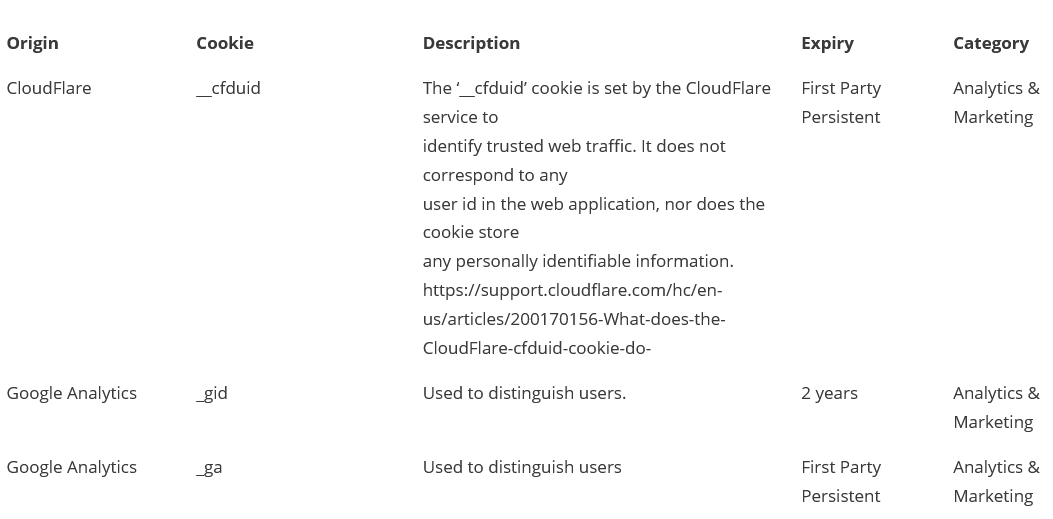The height and width of the screenshot is (519, 1053).
Task: Select the __cfduid cookie name
Action: (x=228, y=88)
